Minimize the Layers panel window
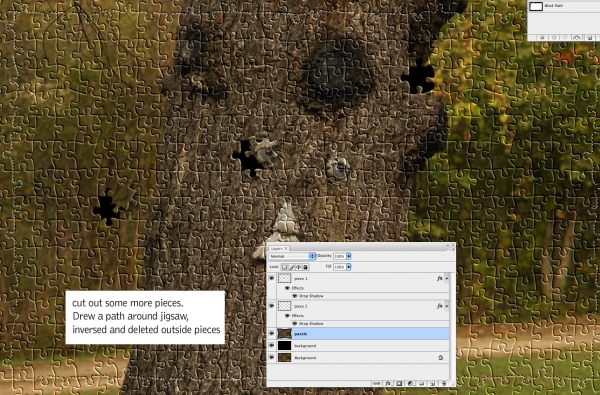600x395 pixels. point(448,245)
